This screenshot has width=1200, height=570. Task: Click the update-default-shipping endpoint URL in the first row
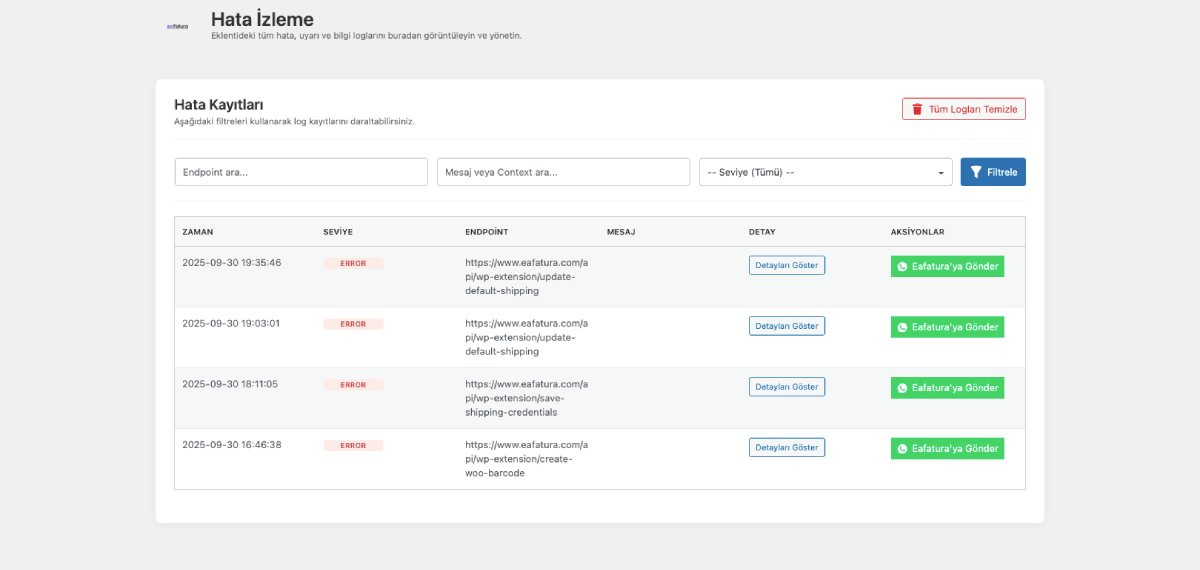pos(526,277)
